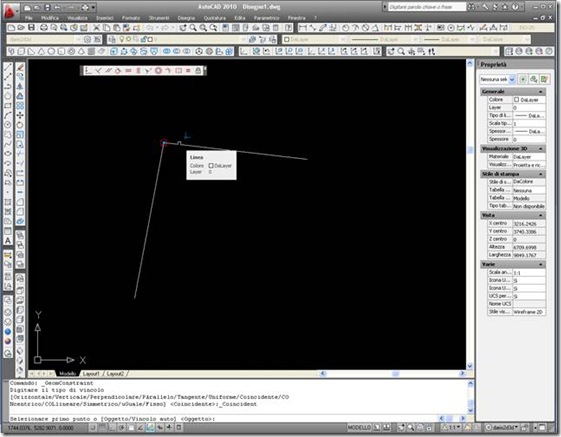Click the Save icon in standard toolbar

(x=31, y=28)
